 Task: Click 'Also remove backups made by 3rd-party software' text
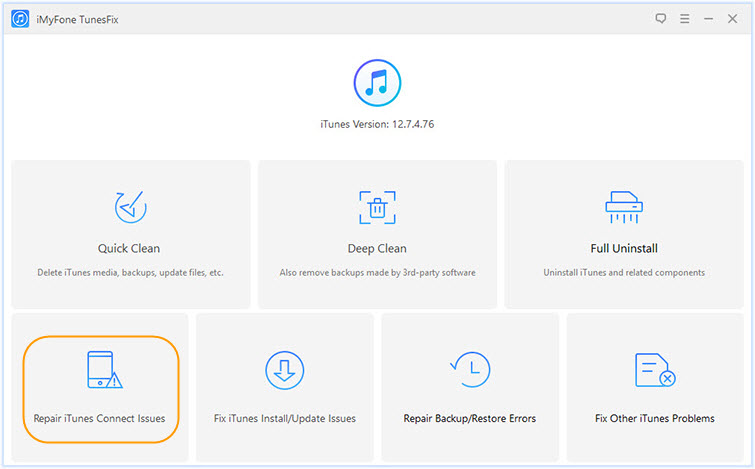378,273
